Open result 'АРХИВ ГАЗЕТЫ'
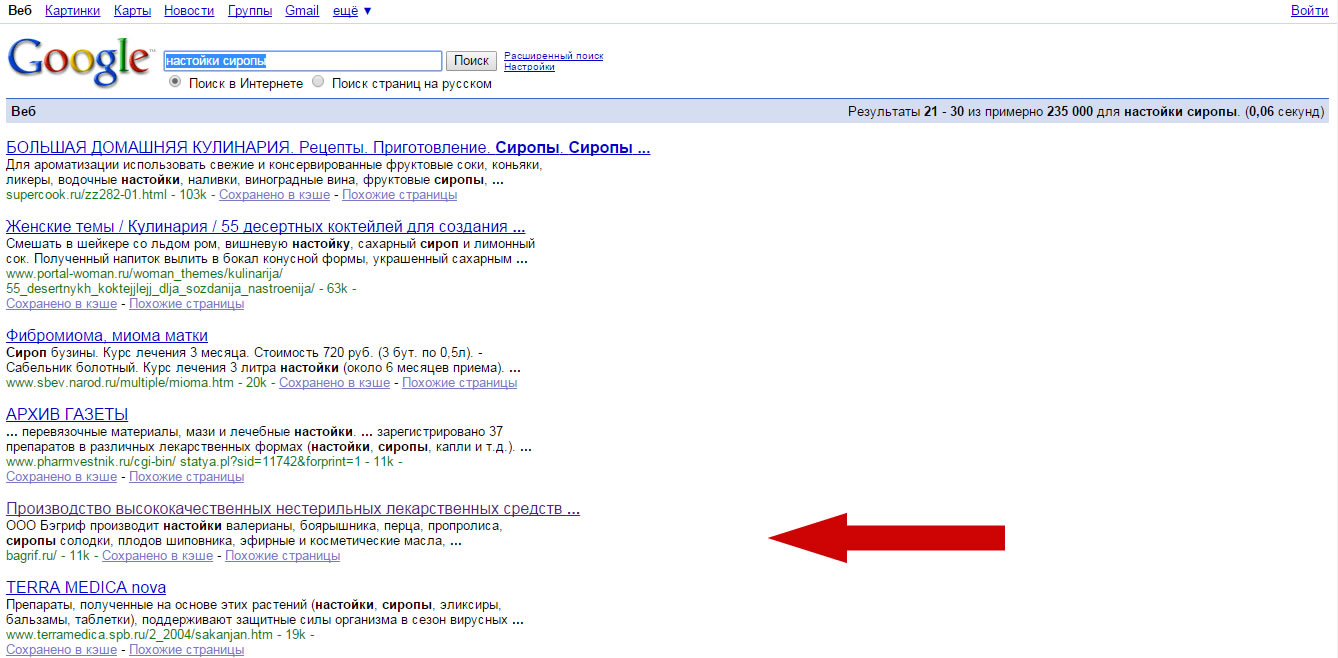 click(x=67, y=414)
